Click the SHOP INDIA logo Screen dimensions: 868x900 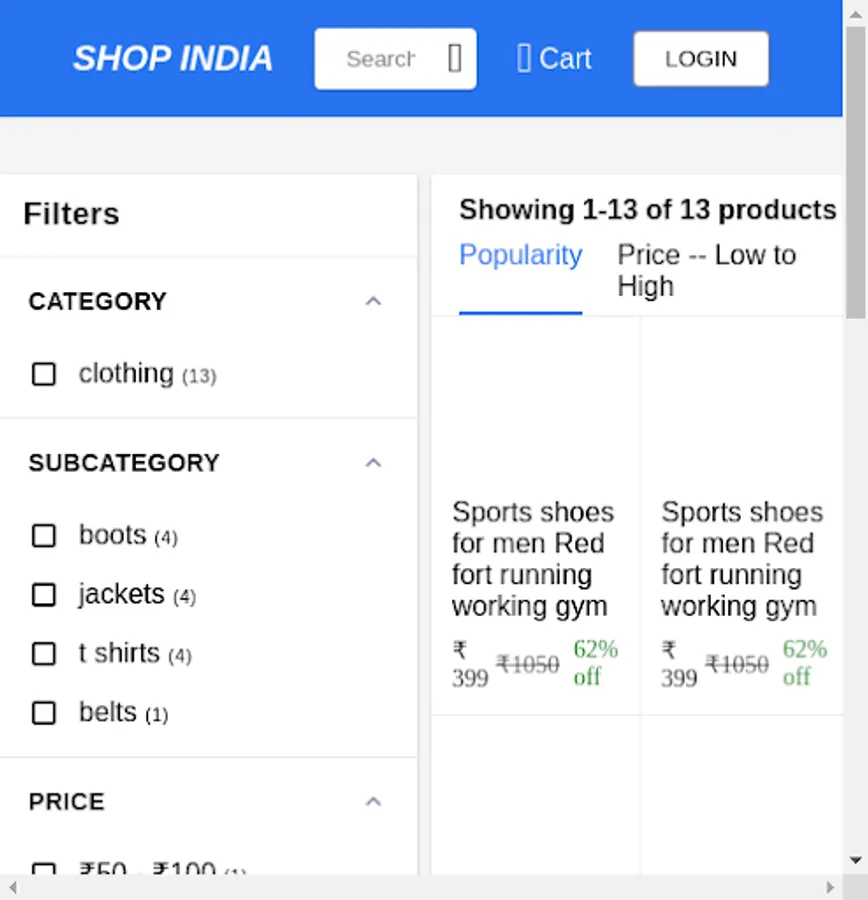point(172,58)
